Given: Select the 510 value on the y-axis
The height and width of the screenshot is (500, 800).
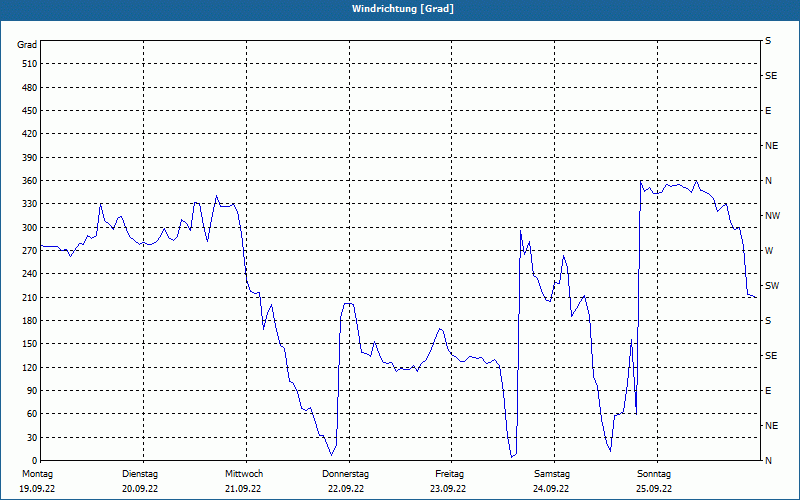Looking at the screenshot, I should pos(31,64).
